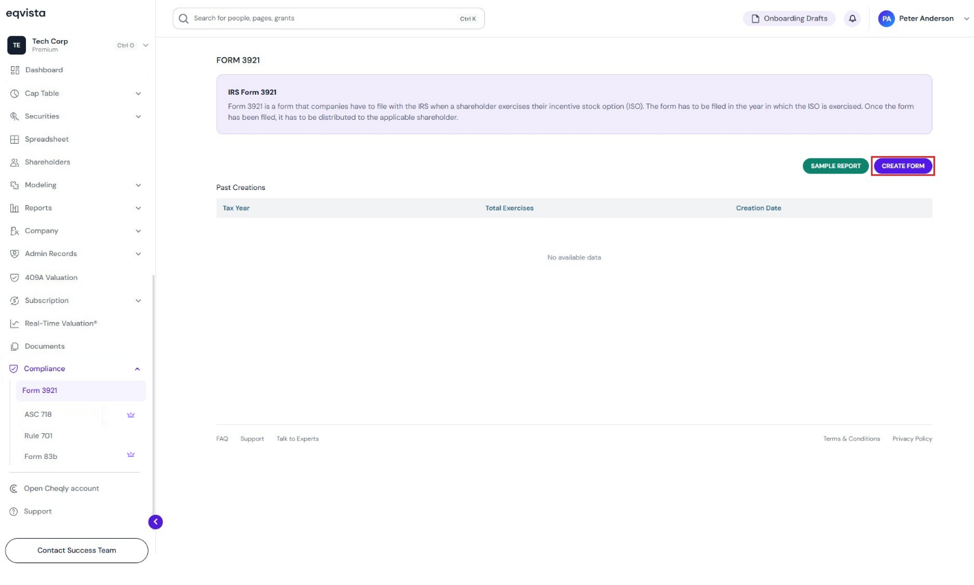Screen dimensions: 974x585
Task: Click the Spreadsheet grid icon
Action: (14, 139)
